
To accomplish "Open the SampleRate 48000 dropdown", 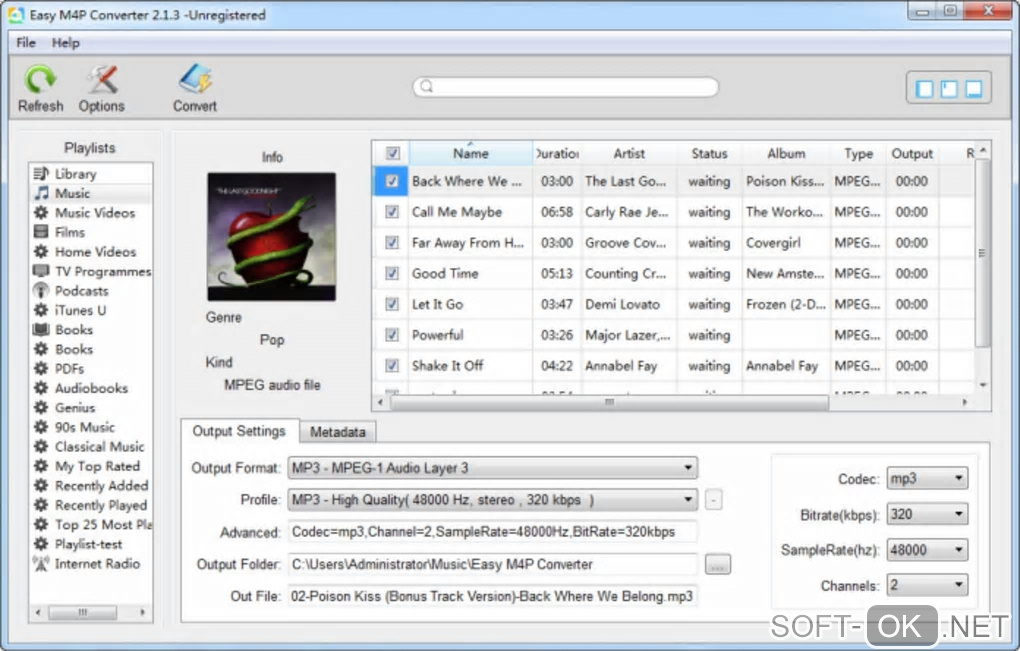I will pyautogui.click(x=927, y=550).
